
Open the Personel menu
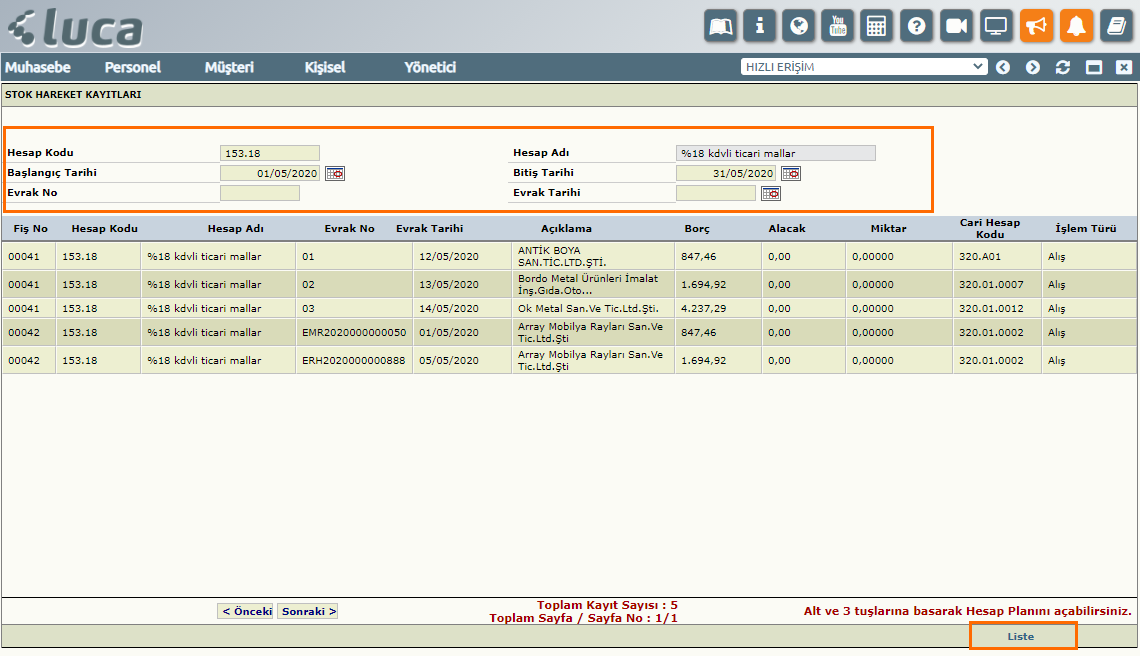[132, 68]
